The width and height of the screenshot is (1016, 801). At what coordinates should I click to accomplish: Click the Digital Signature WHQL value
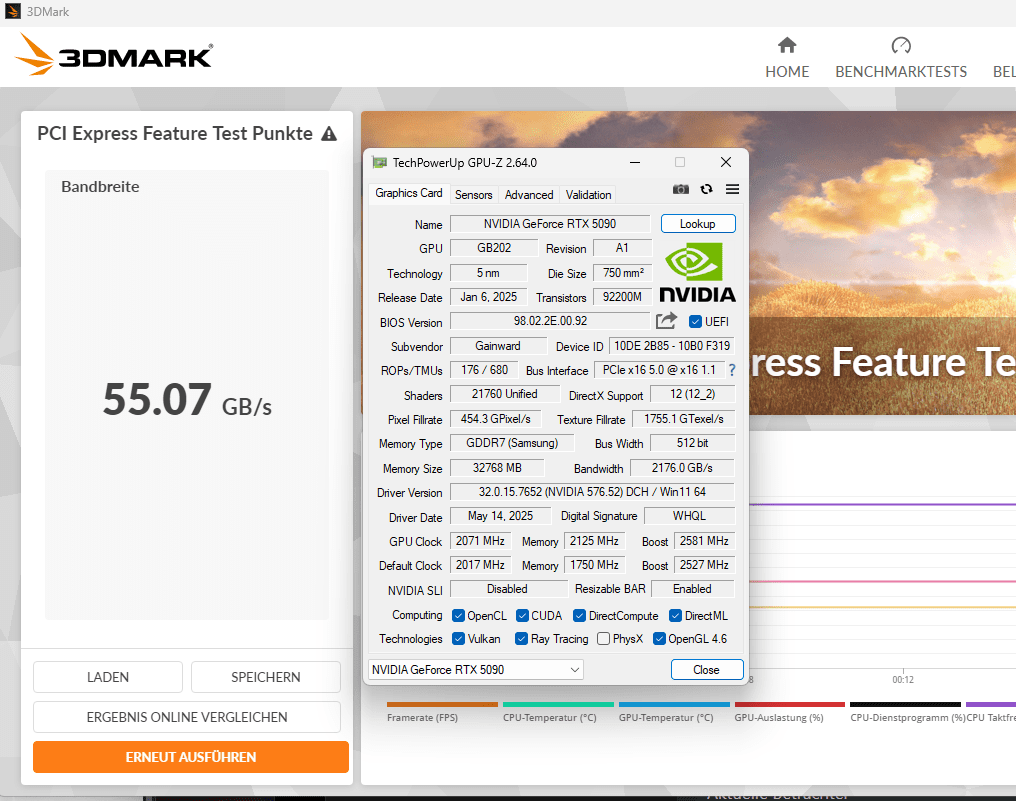[689, 516]
